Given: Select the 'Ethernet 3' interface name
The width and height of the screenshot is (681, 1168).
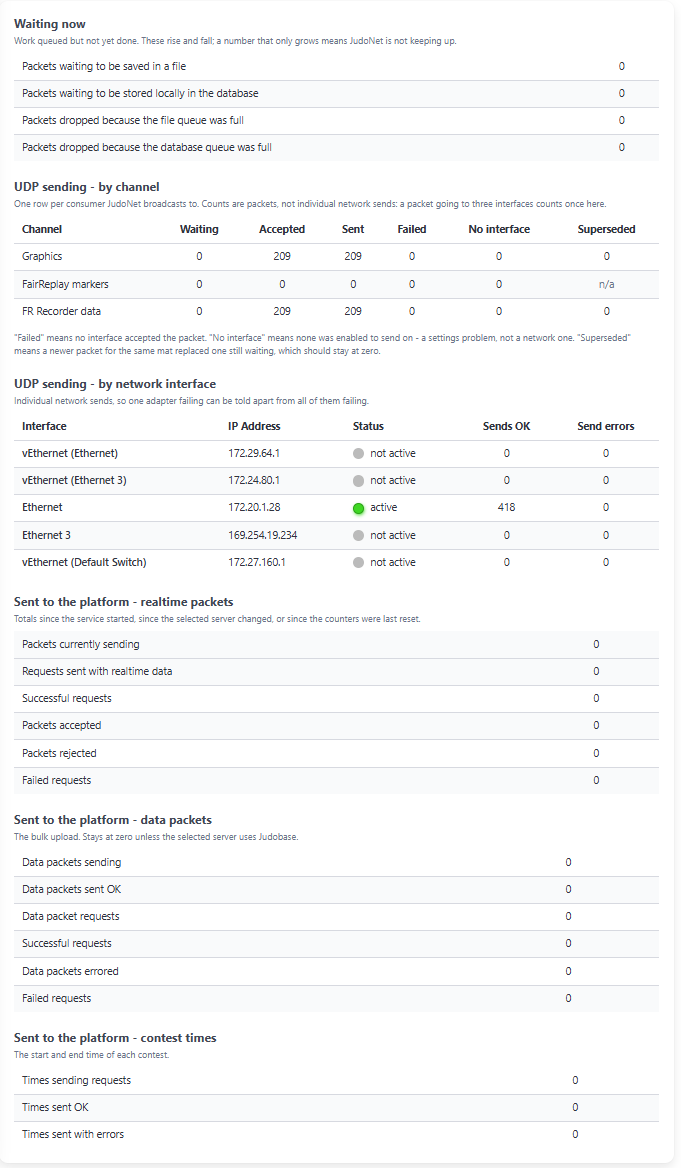Looking at the screenshot, I should pos(46,536).
